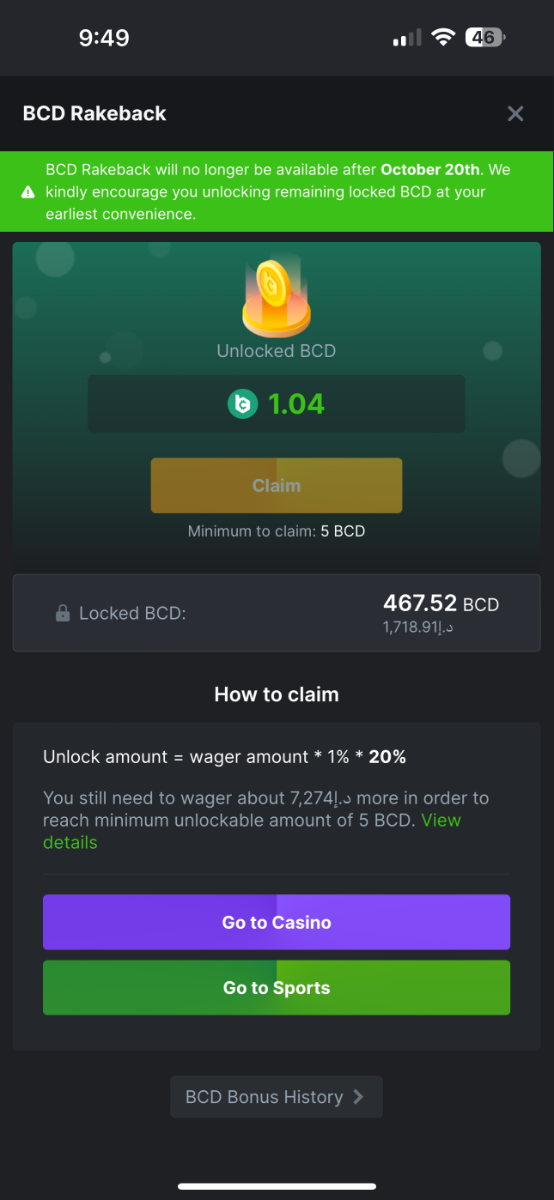Tap the green BCD currency icon

[x=243, y=404]
